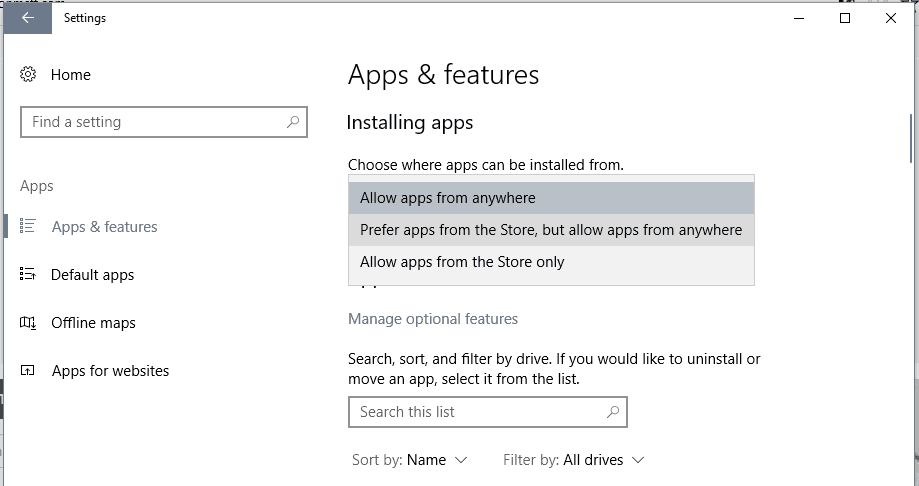Click the back arrow in Settings title bar
919x486 pixels.
point(28,18)
